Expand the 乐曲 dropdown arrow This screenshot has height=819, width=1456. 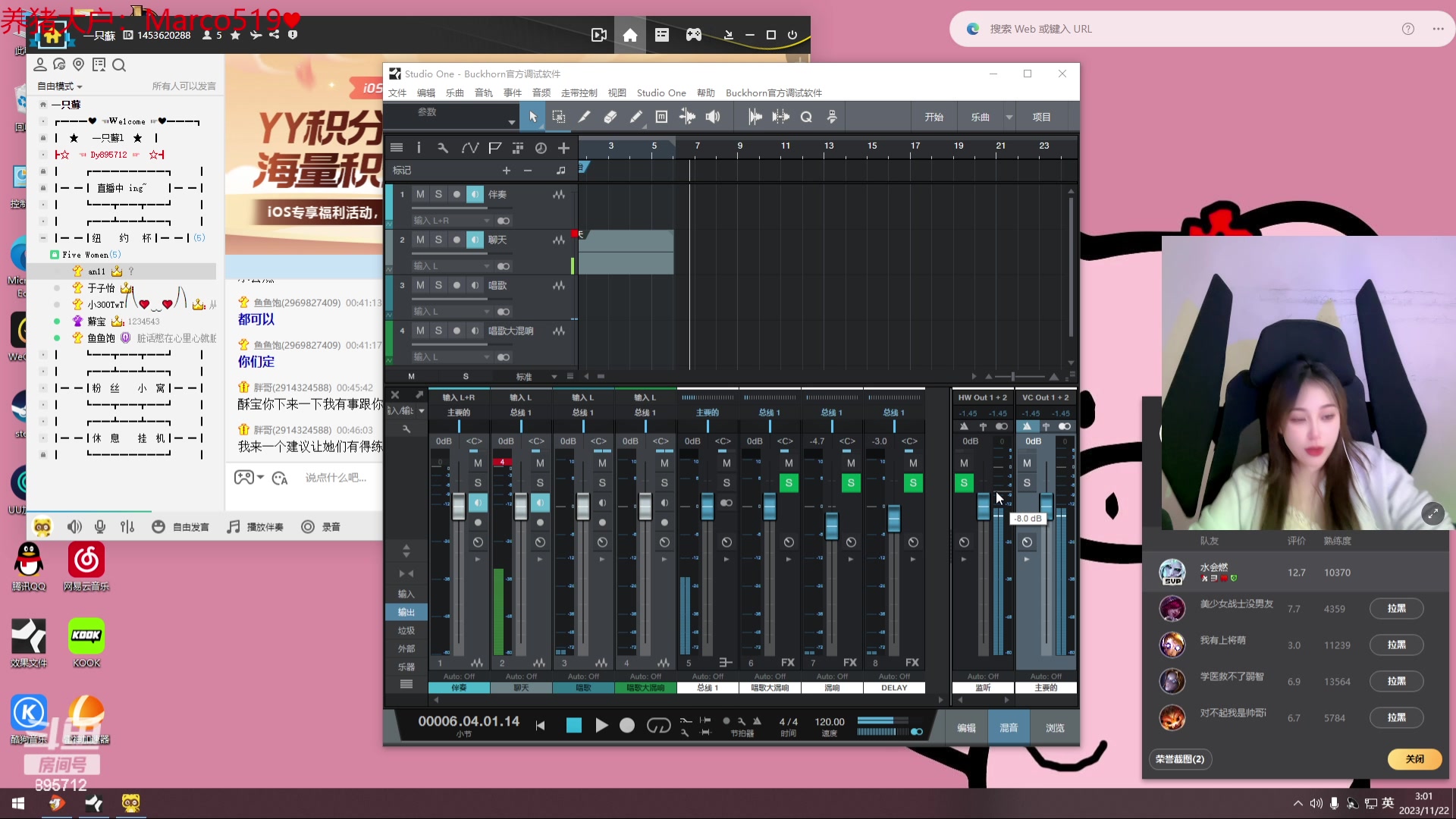click(1009, 117)
